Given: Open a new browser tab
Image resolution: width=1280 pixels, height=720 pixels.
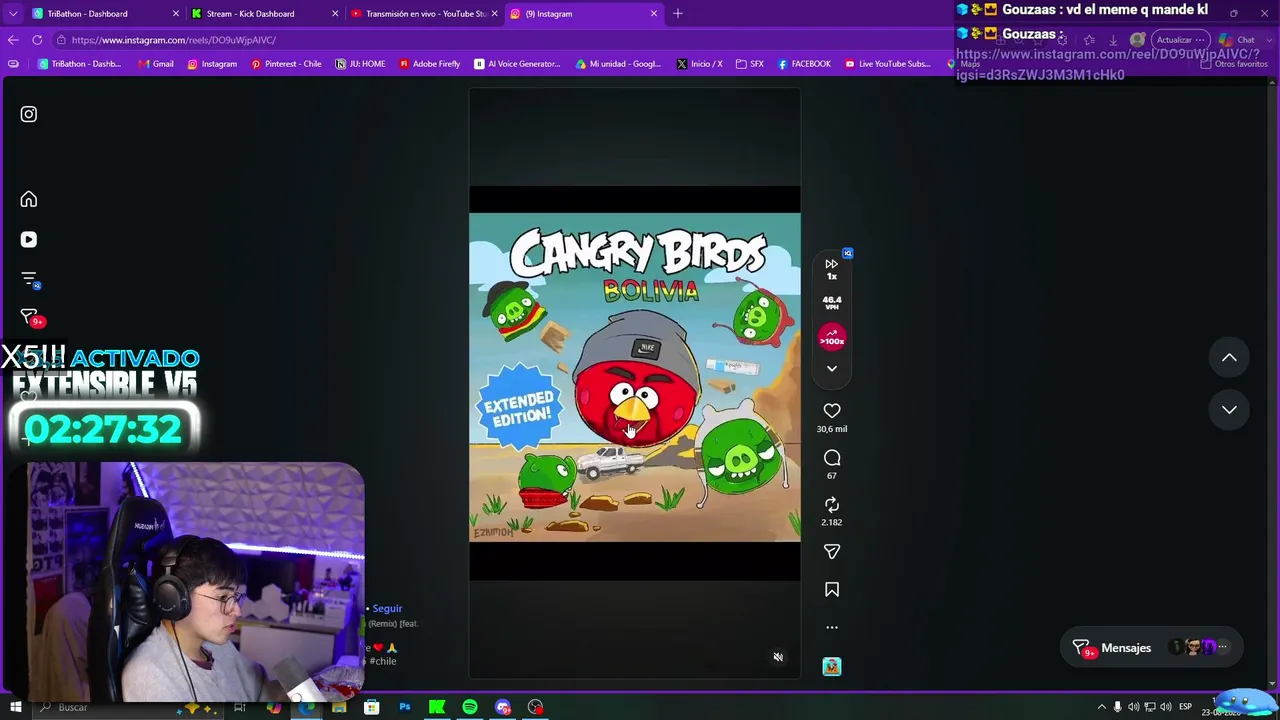Looking at the screenshot, I should tap(678, 14).
